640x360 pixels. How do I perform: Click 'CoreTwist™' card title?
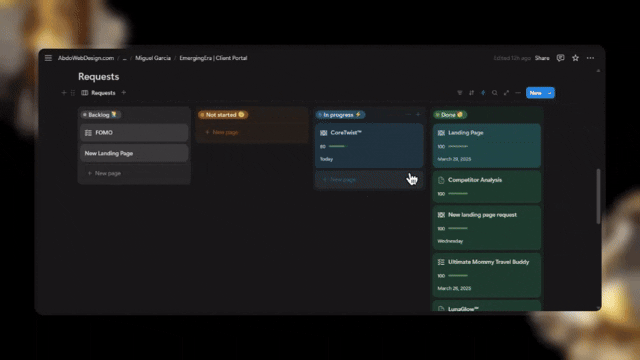tap(346, 133)
